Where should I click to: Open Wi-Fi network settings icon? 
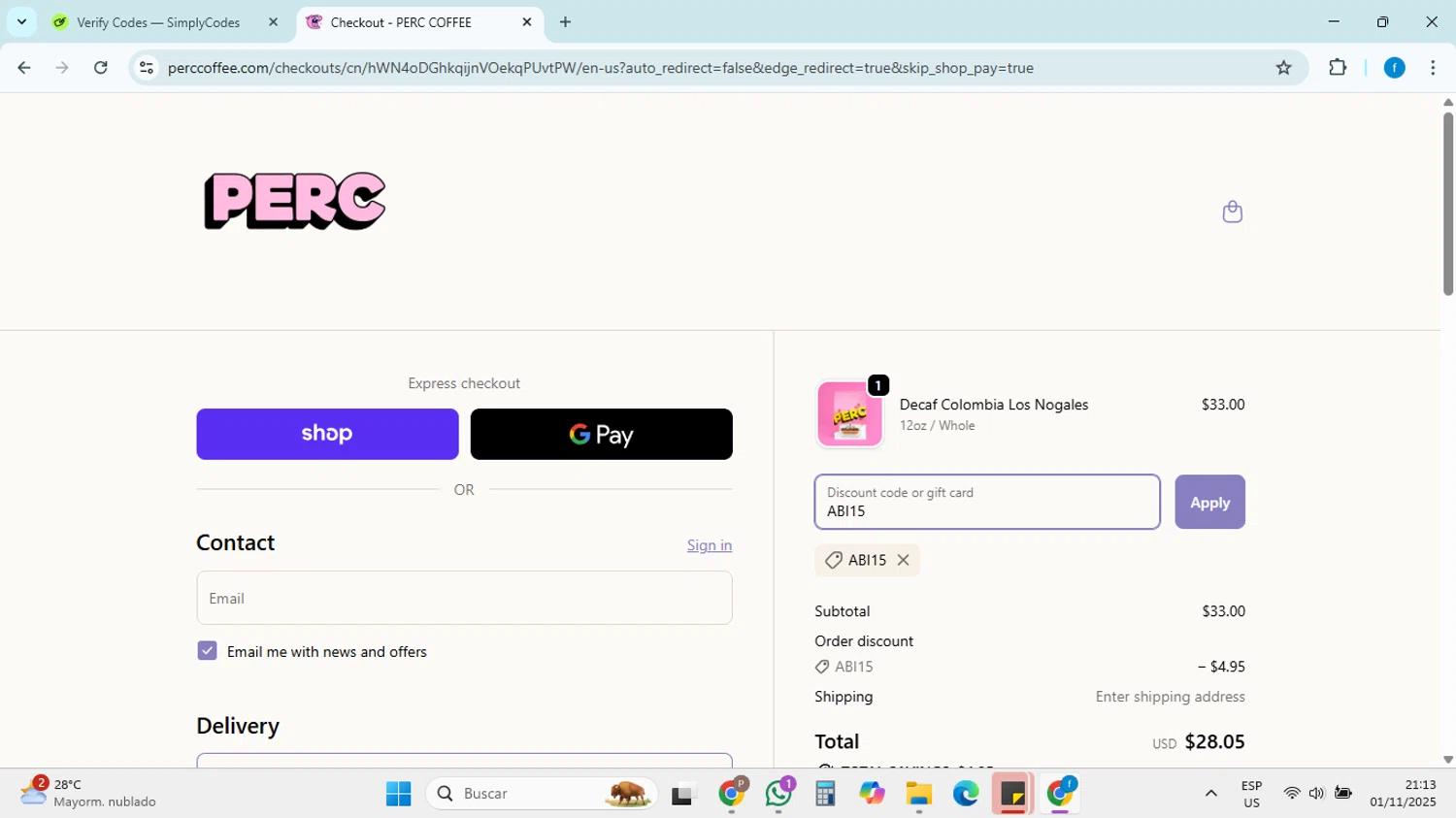pyautogui.click(x=1291, y=794)
